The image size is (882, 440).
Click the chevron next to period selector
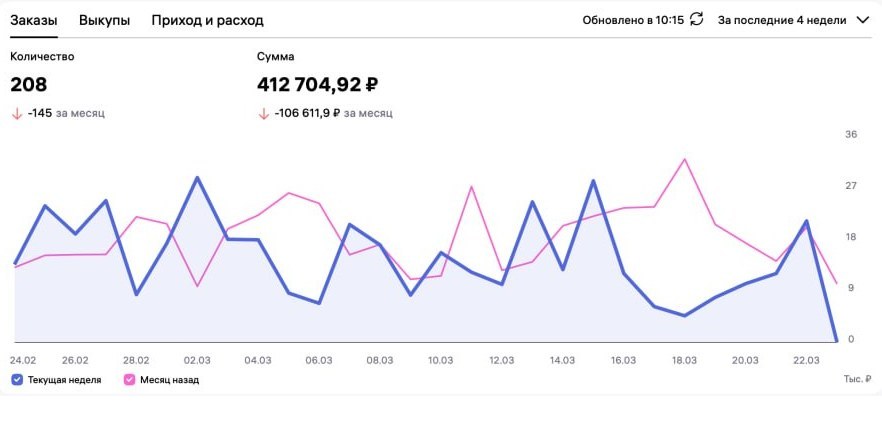862,20
